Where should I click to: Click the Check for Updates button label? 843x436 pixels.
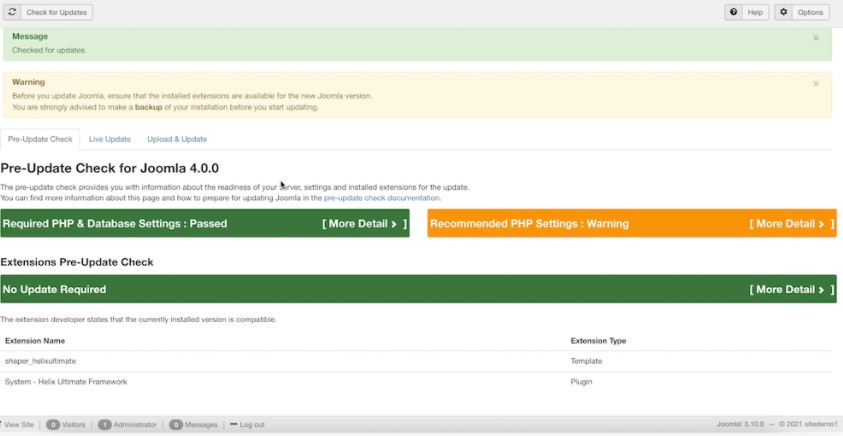point(56,12)
